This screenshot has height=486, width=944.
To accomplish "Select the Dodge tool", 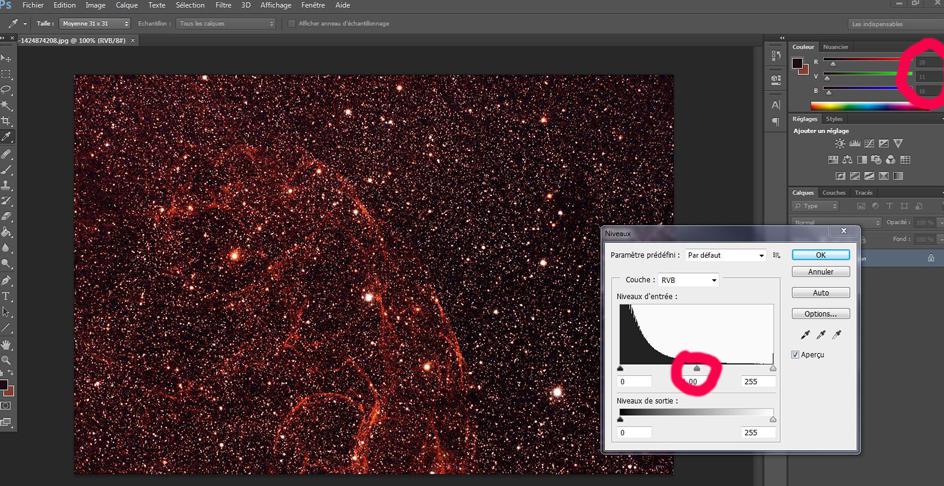I will click(x=7, y=264).
